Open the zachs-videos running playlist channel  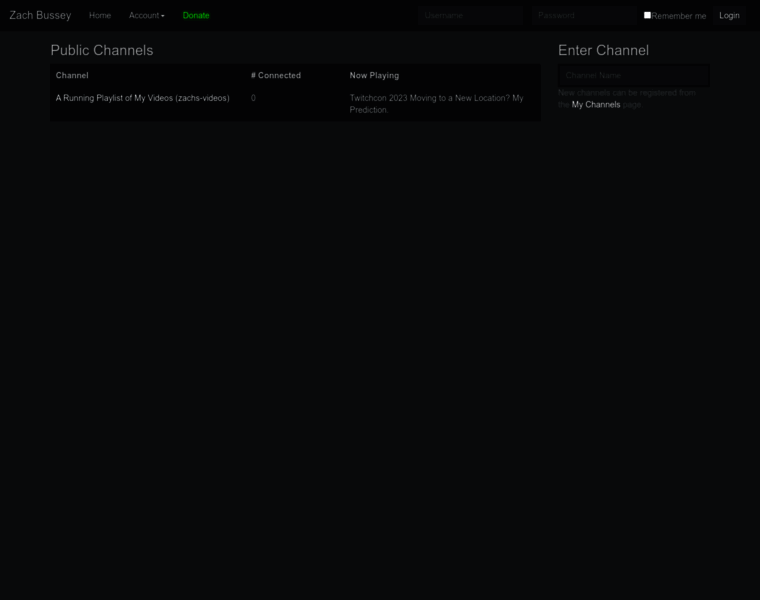tap(142, 98)
